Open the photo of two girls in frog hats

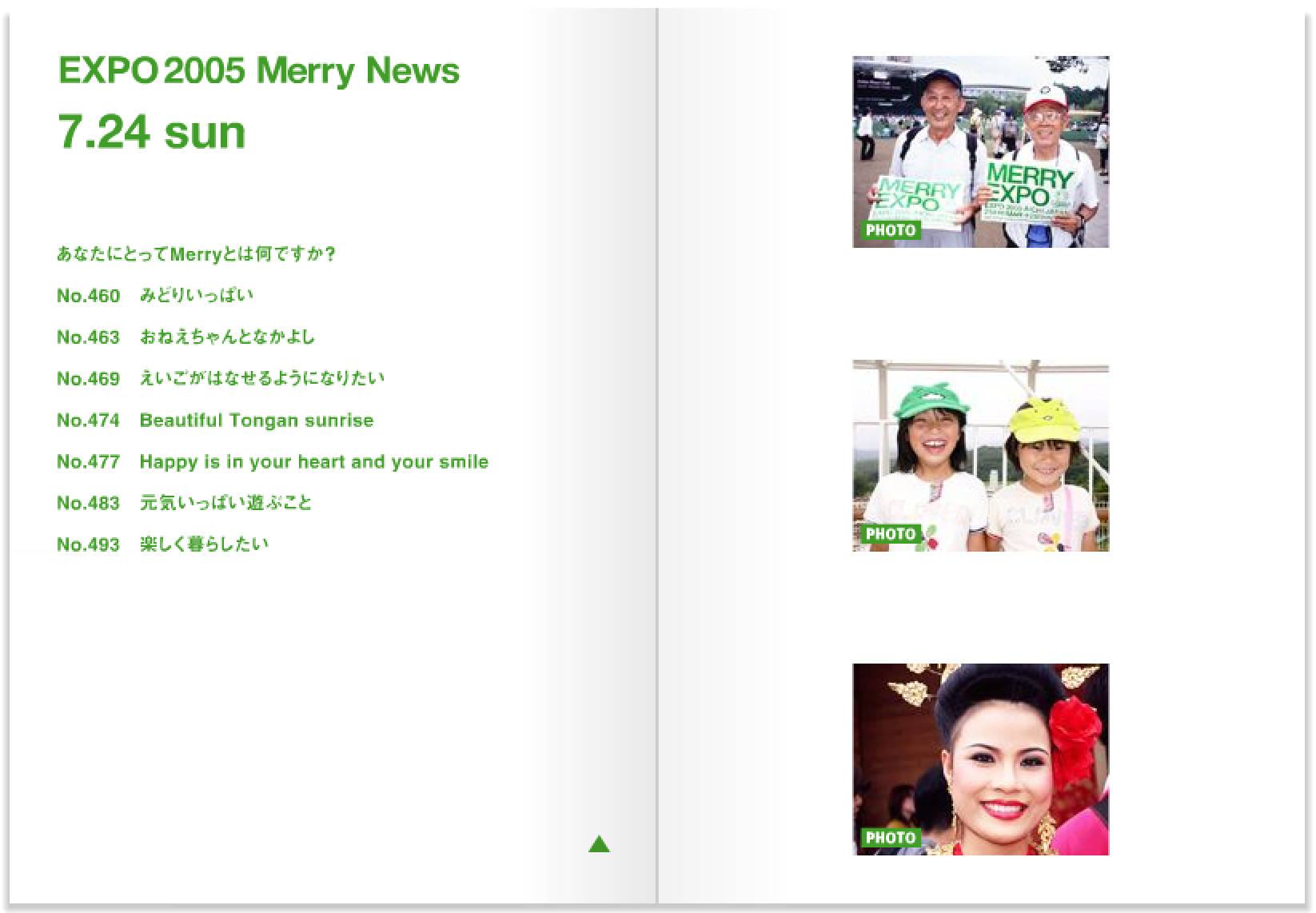980,456
